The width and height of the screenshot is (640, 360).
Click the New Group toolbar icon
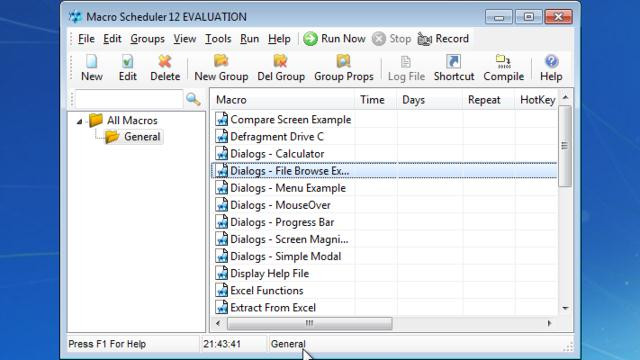221,68
